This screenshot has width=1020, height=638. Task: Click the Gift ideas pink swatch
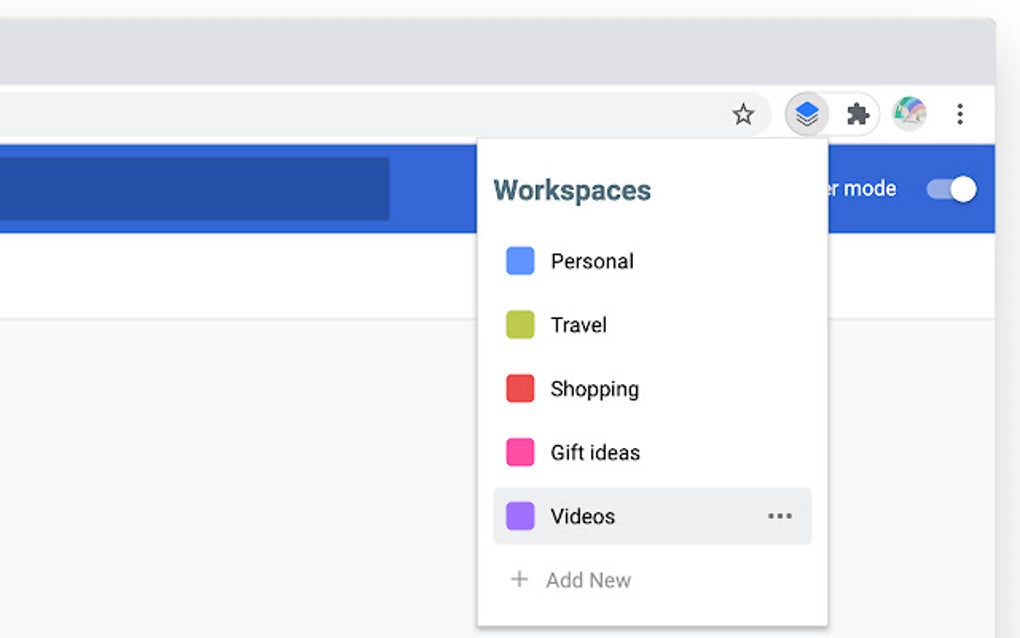(x=519, y=452)
